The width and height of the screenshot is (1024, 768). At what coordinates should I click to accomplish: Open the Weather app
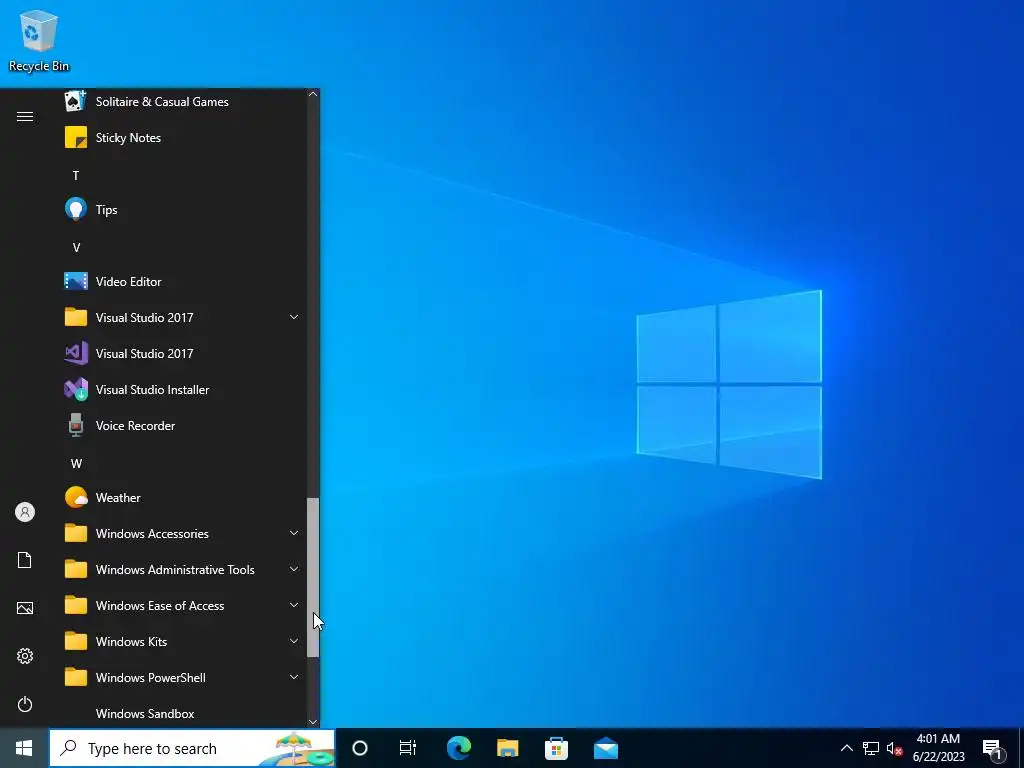pyautogui.click(x=183, y=498)
